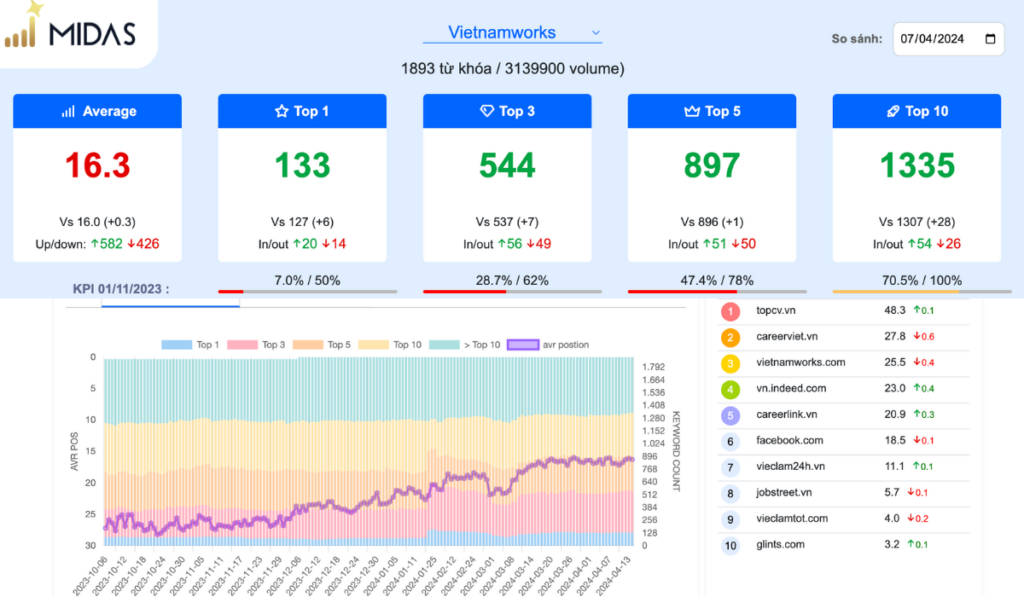The image size is (1024, 597).
Task: Click the dropdown chevron next to Vietnamworks
Action: [596, 33]
